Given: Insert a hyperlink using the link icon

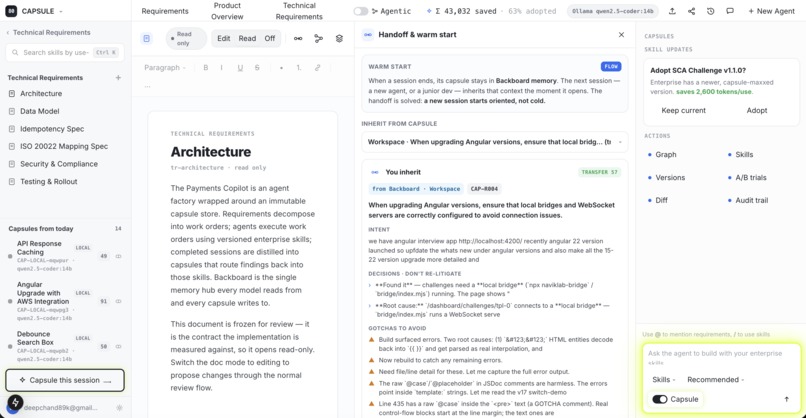Looking at the screenshot, I should click(x=318, y=67).
